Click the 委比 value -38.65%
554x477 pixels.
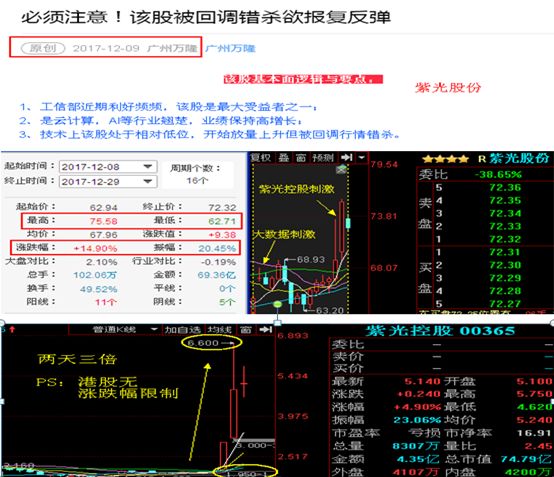click(x=498, y=175)
